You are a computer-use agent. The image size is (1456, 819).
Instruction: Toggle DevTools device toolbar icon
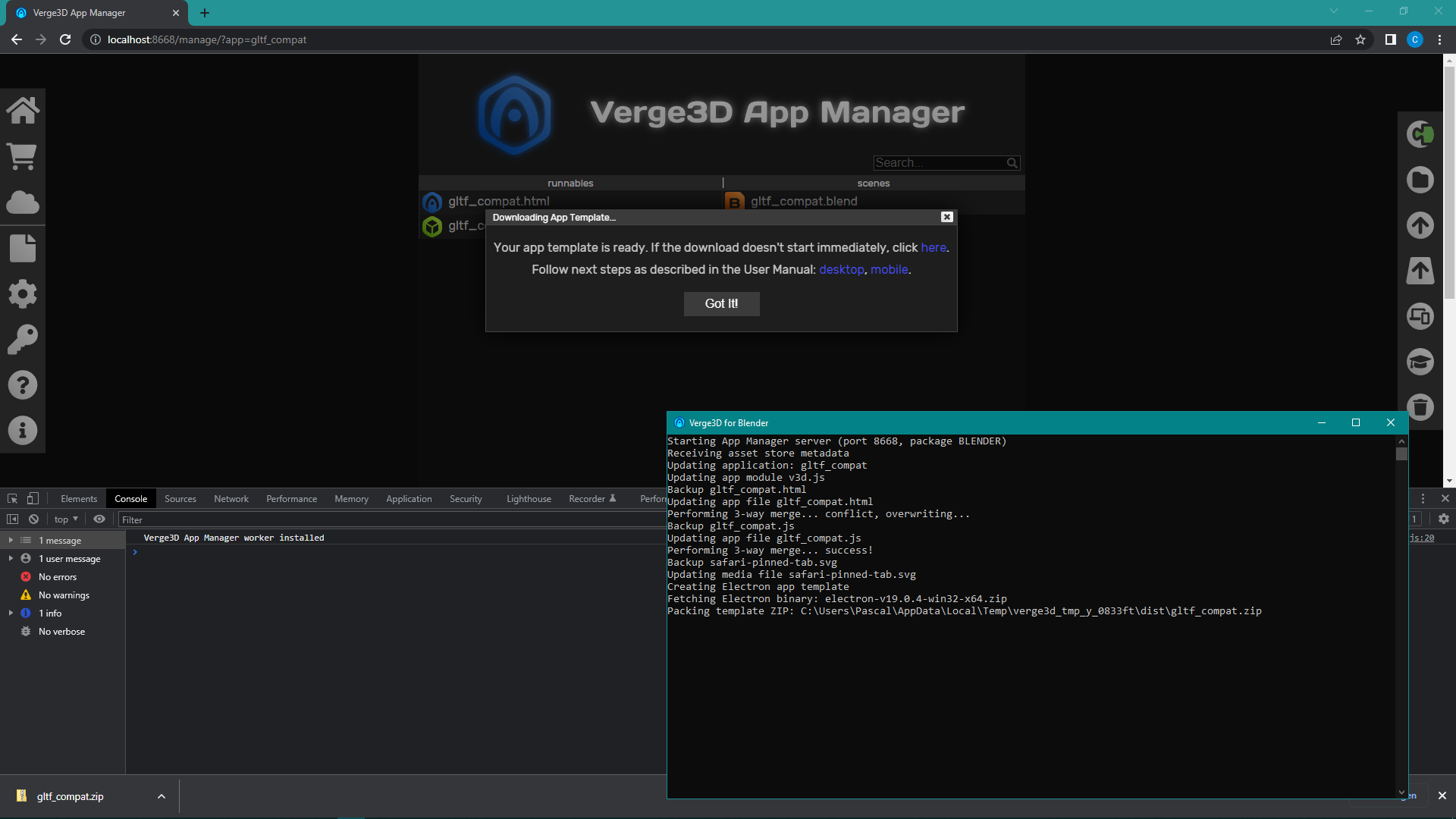(33, 498)
